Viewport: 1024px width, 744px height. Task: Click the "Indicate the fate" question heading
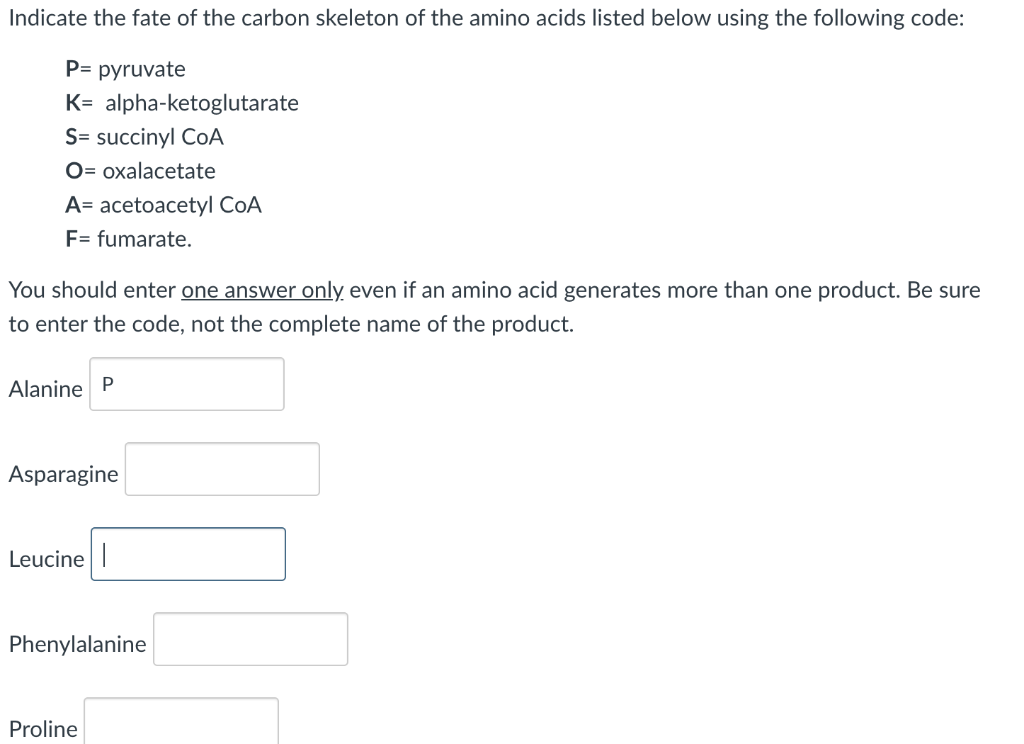pos(486,19)
